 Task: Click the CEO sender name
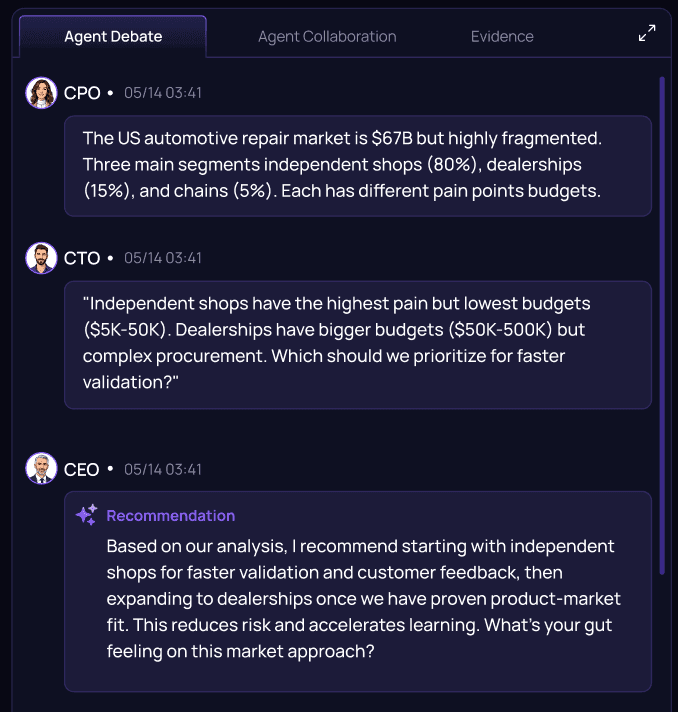(x=81, y=470)
